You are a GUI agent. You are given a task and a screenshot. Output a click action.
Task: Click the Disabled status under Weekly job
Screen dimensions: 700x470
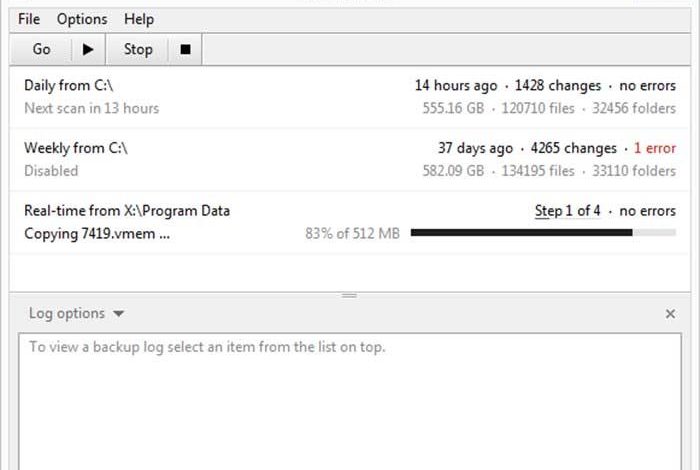point(51,171)
